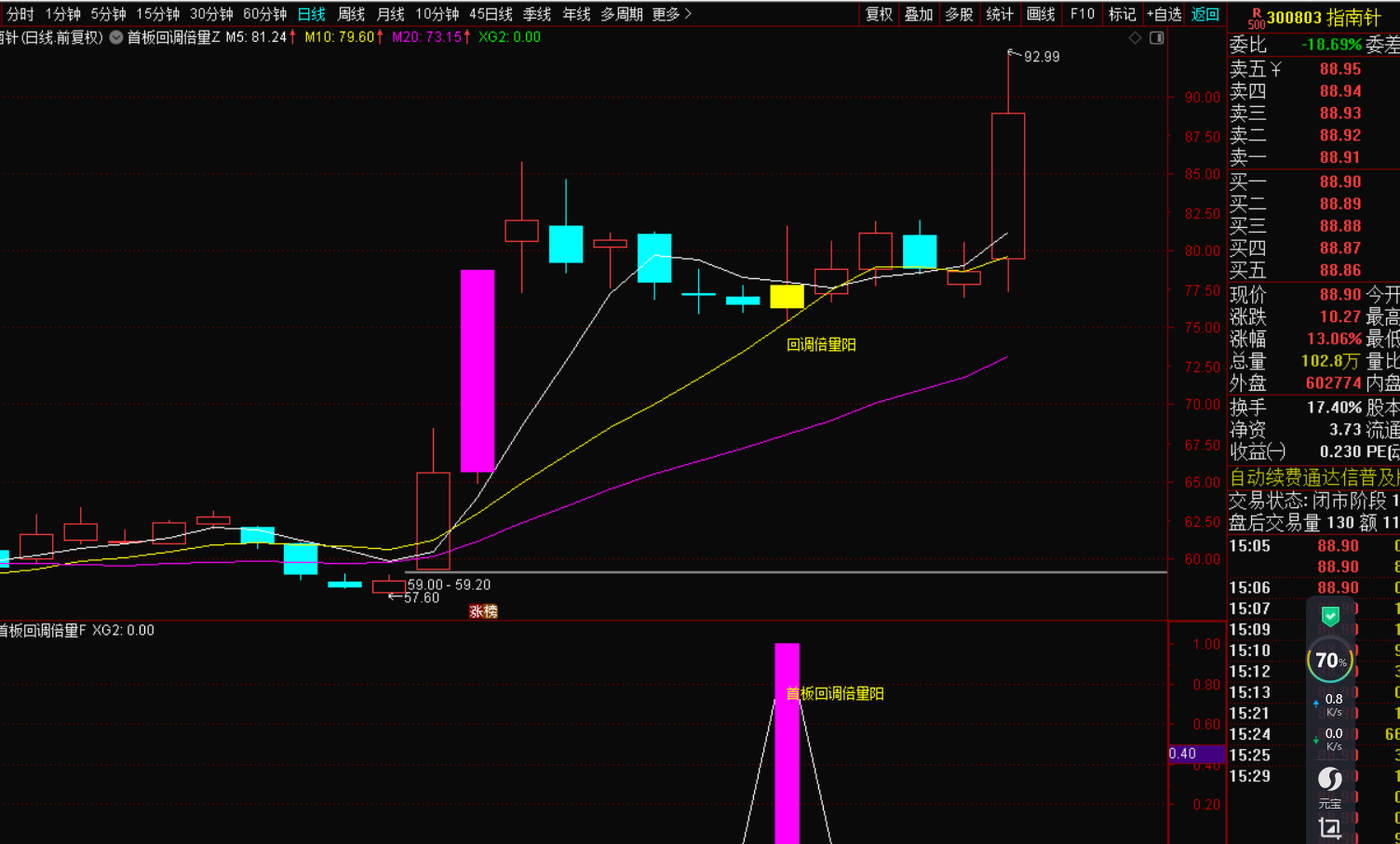The image size is (1400, 844).
Task: Add stock via +自选 button
Action: (1164, 14)
